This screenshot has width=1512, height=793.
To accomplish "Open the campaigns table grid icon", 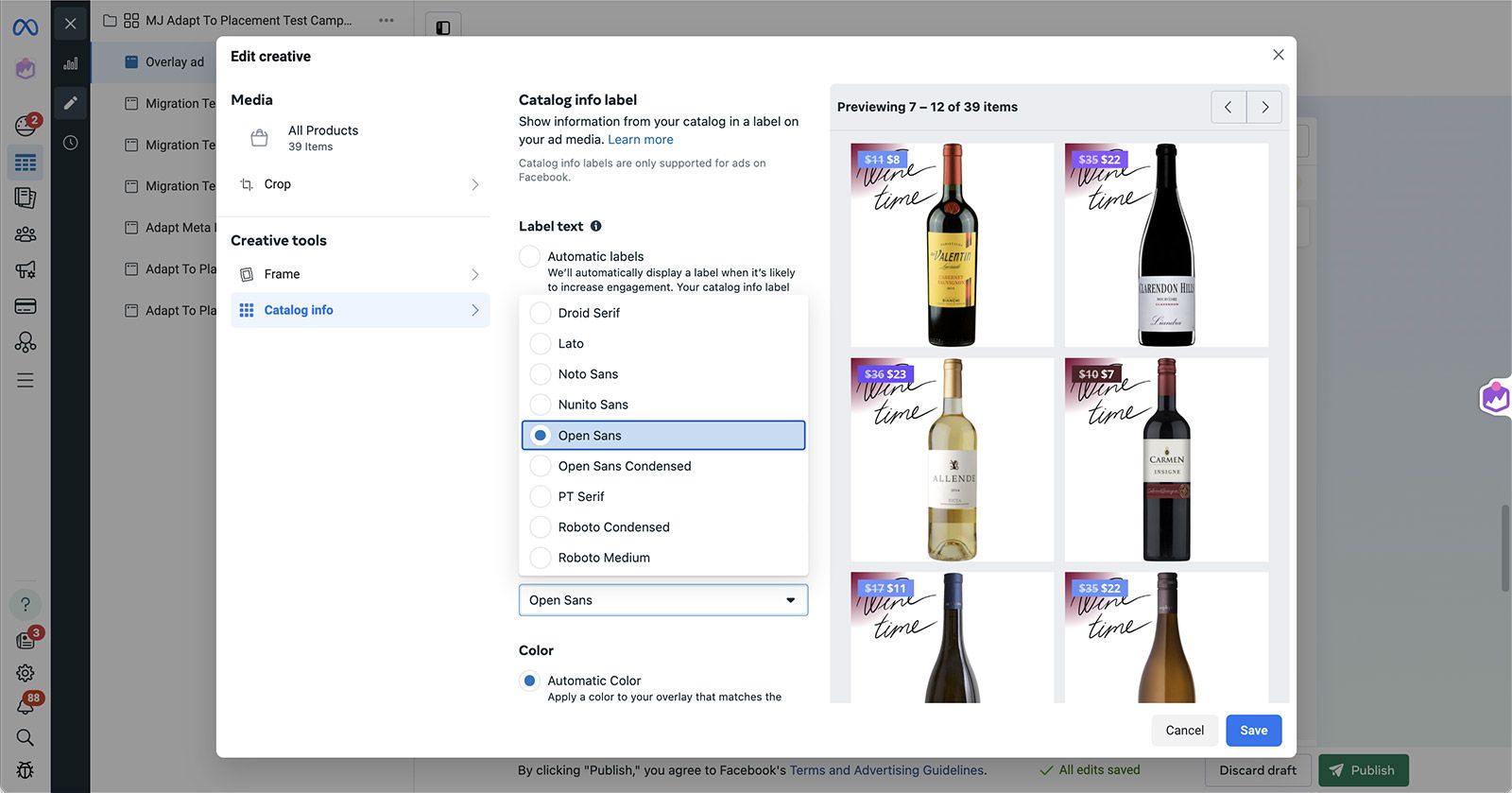I will (26, 163).
